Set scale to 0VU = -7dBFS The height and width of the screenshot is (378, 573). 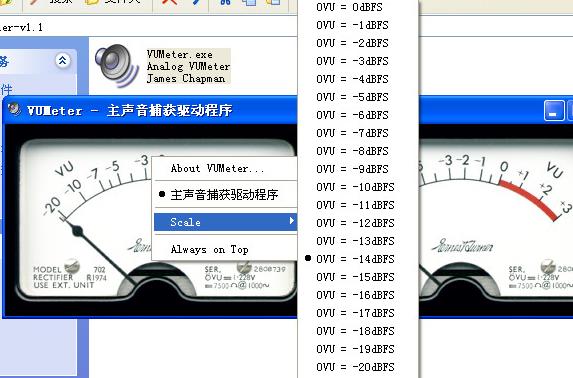click(x=358, y=133)
